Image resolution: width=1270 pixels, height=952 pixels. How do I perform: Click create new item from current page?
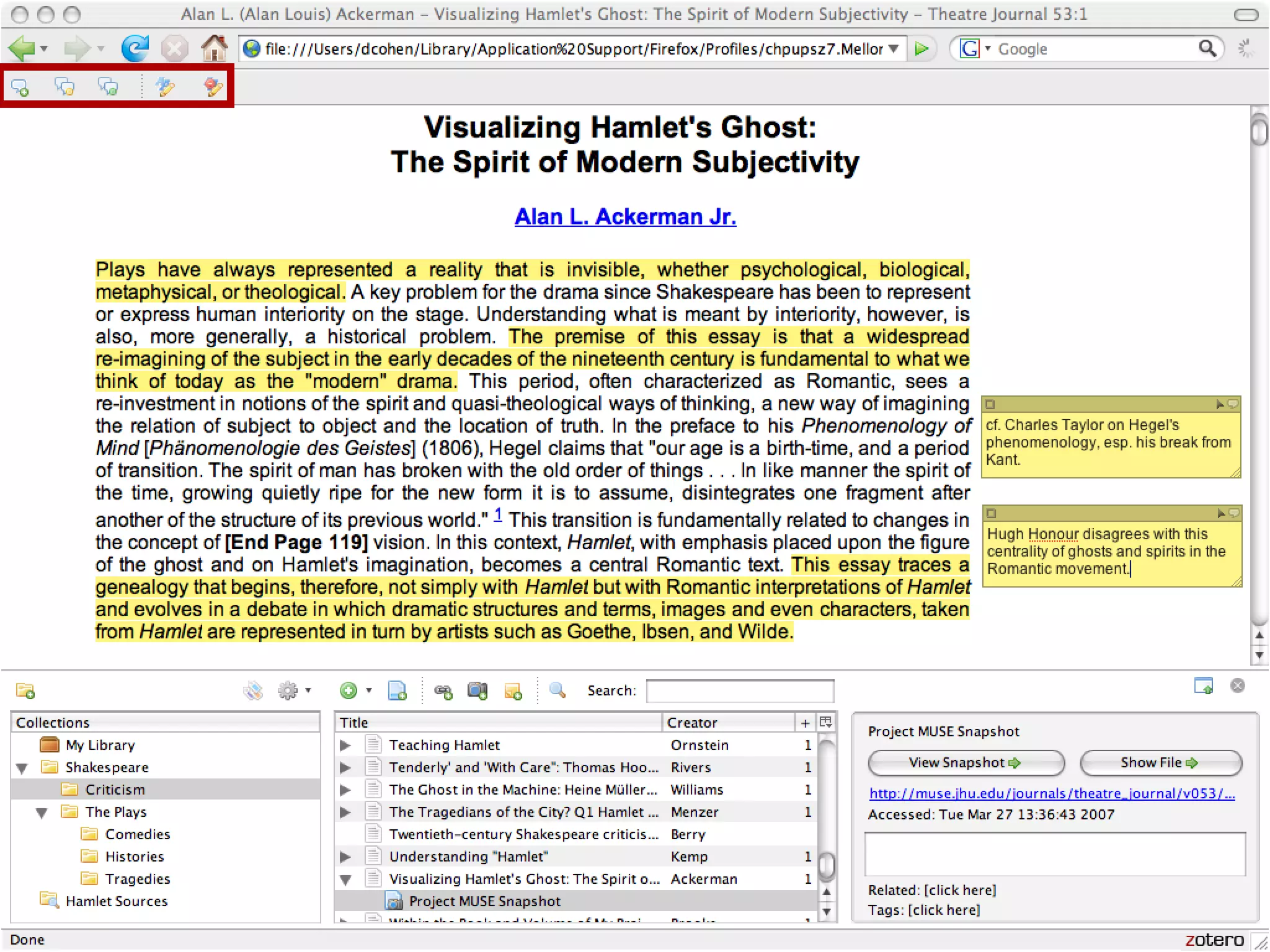pos(397,690)
